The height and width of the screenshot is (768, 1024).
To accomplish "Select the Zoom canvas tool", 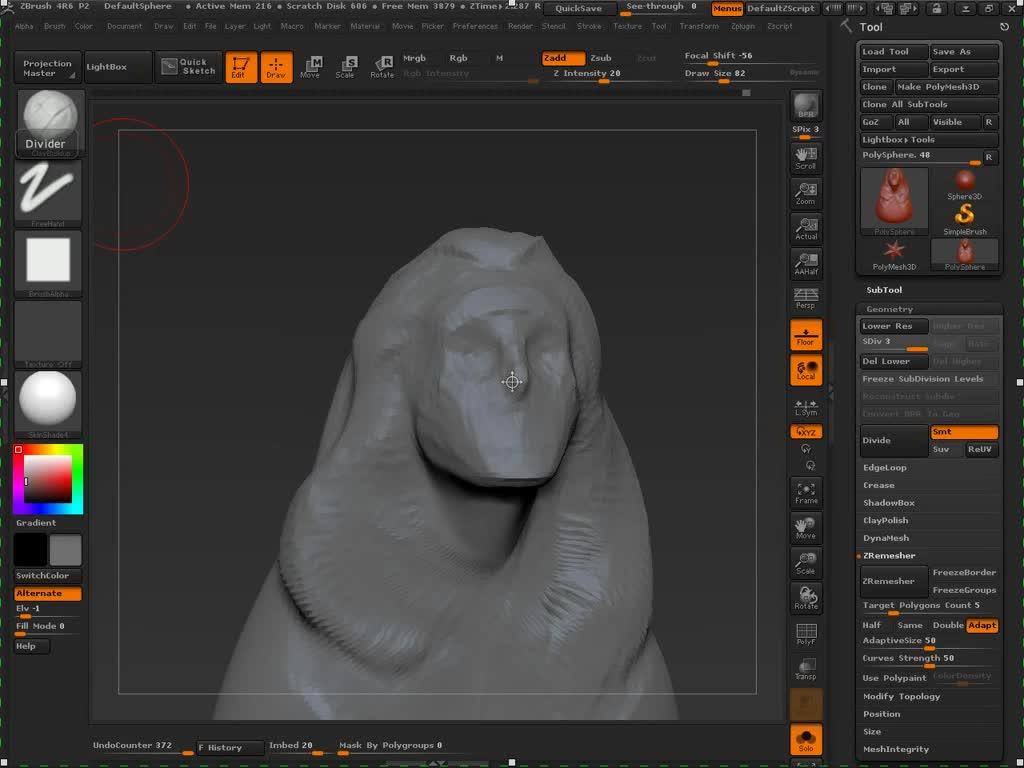I will click(806, 193).
